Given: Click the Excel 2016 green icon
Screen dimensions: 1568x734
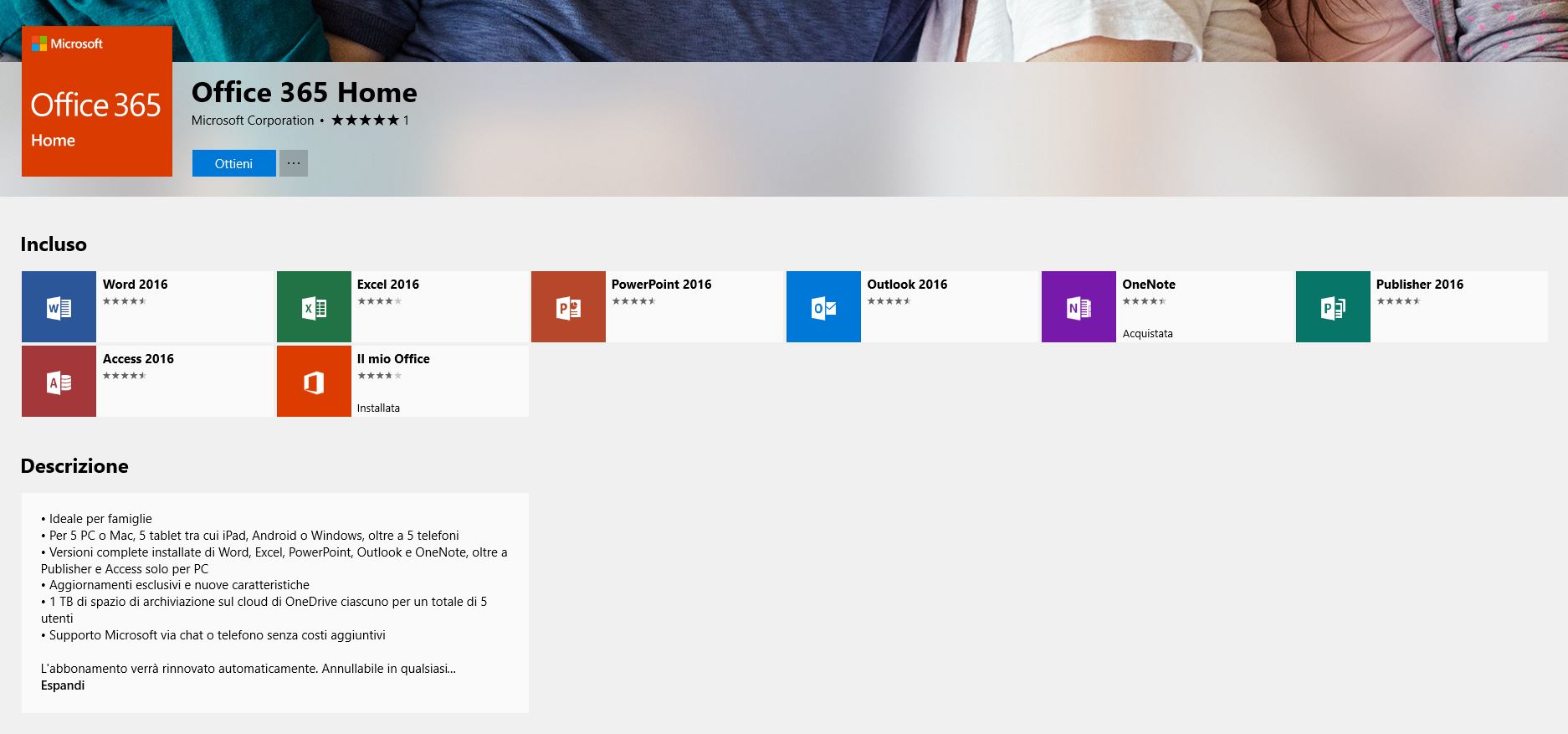Looking at the screenshot, I should pyautogui.click(x=314, y=306).
